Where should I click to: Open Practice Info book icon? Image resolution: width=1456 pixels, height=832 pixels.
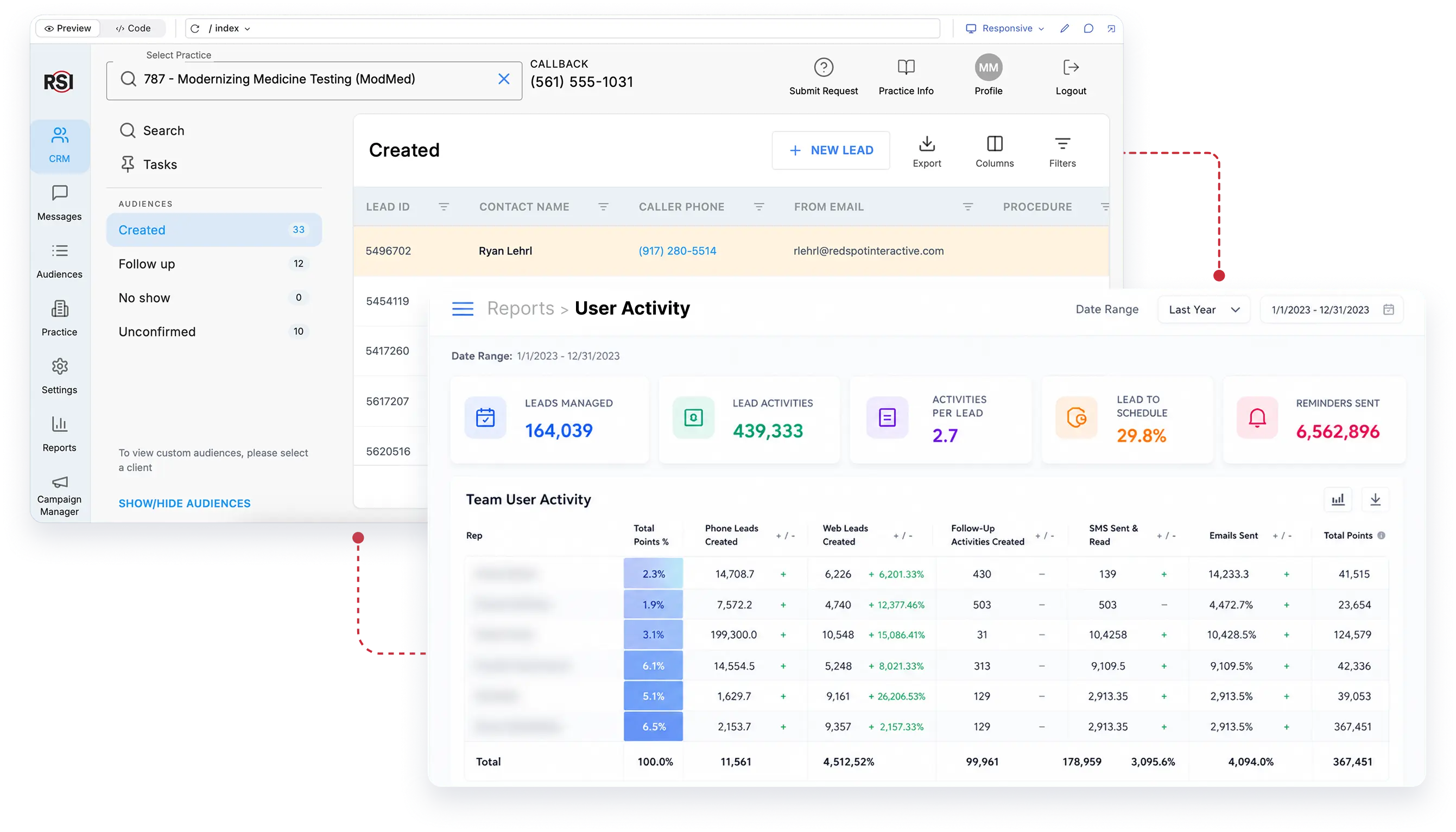(906, 67)
